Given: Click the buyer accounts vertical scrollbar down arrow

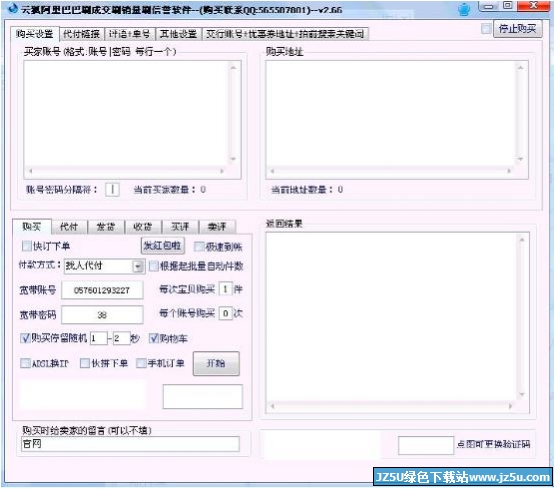Looking at the screenshot, I should 233,159.
